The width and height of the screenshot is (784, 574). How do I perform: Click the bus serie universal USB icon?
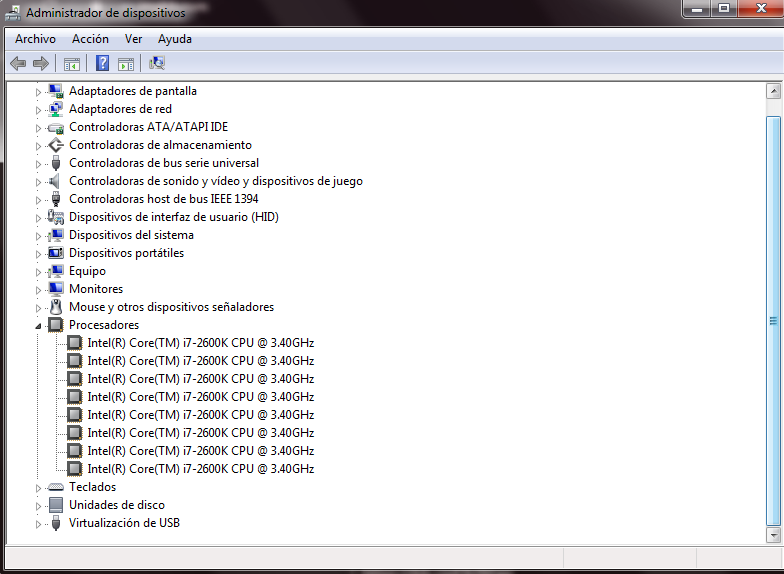coord(56,163)
